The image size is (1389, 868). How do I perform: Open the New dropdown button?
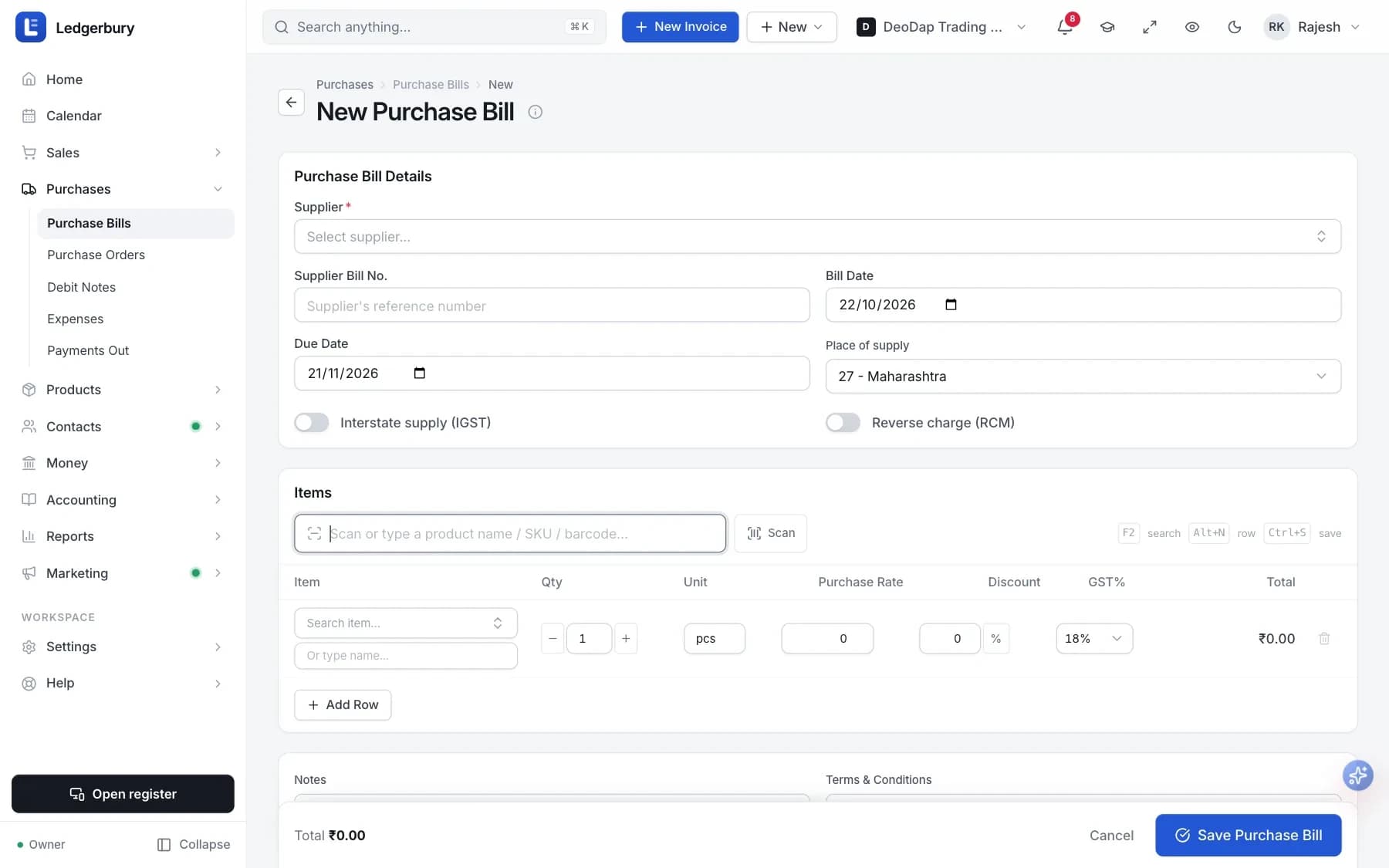(x=791, y=27)
